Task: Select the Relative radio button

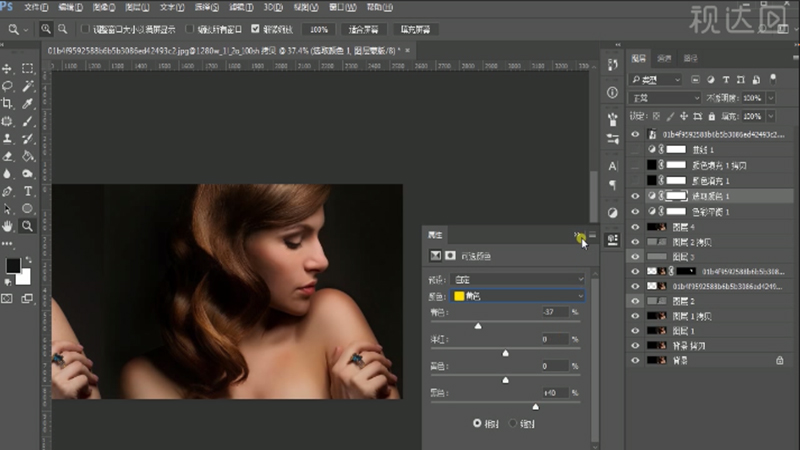Action: click(477, 423)
